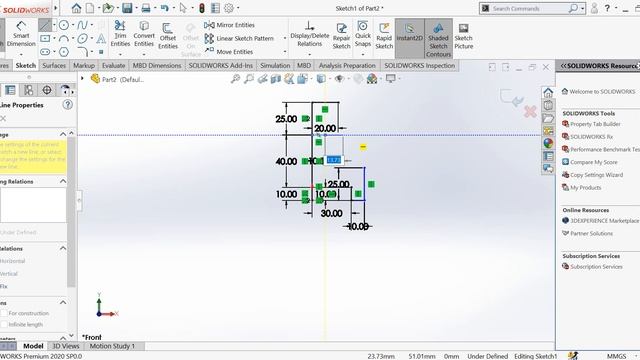Collapse the Options section chevron

pyautogui.click(x=63, y=302)
